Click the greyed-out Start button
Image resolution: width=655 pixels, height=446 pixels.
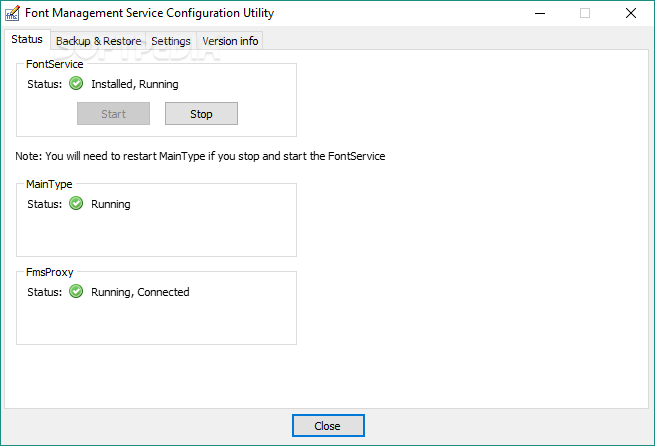(x=113, y=114)
